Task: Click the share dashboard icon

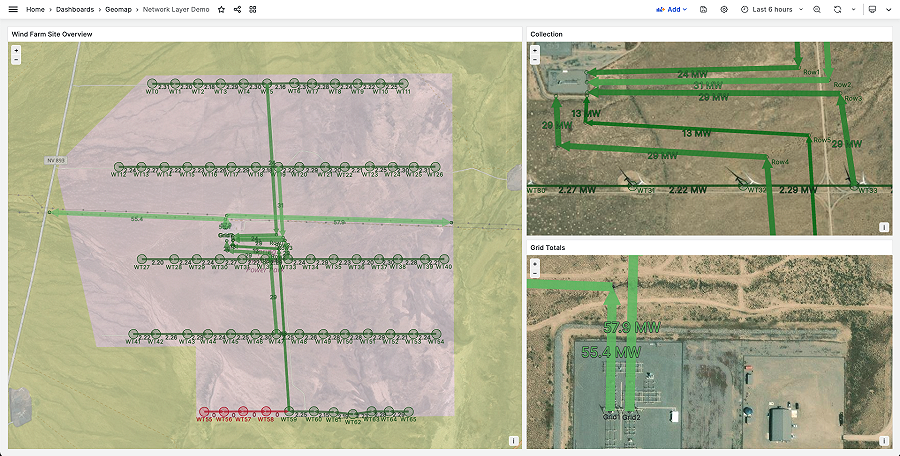Action: point(238,10)
